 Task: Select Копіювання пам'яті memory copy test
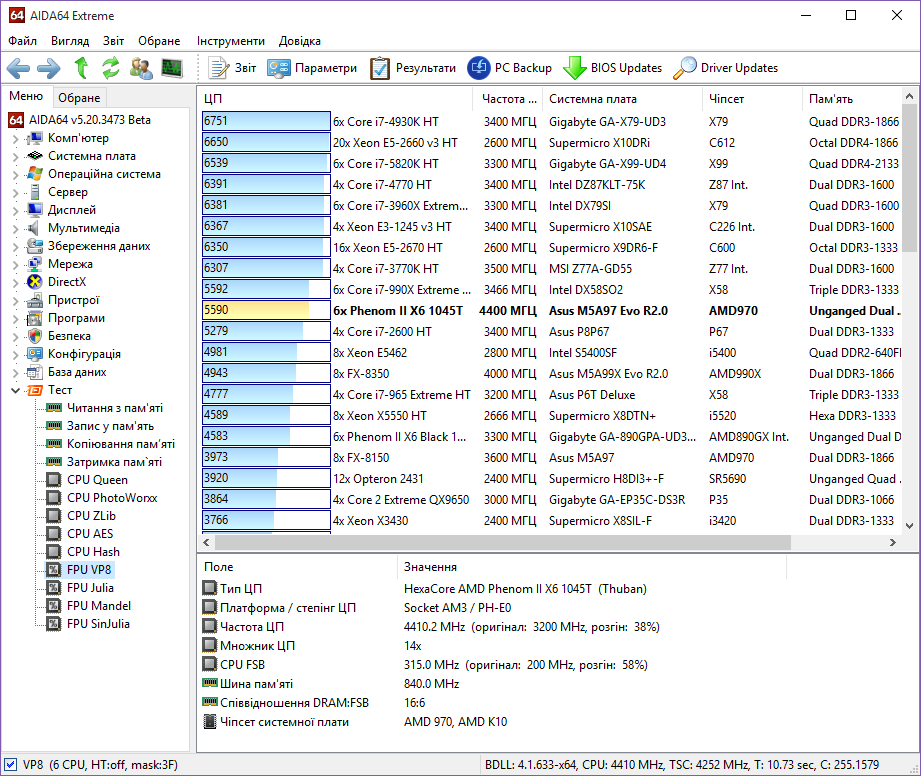click(120, 444)
